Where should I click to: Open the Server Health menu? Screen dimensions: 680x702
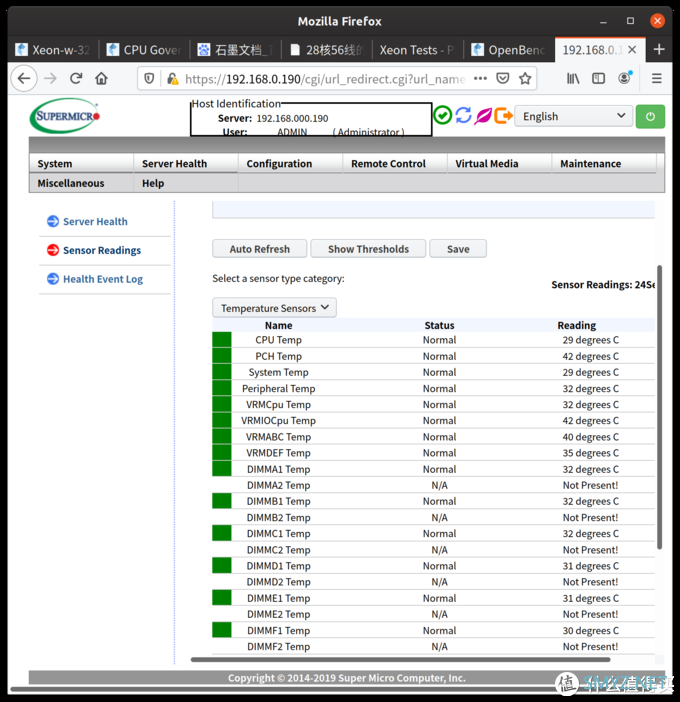coord(175,164)
